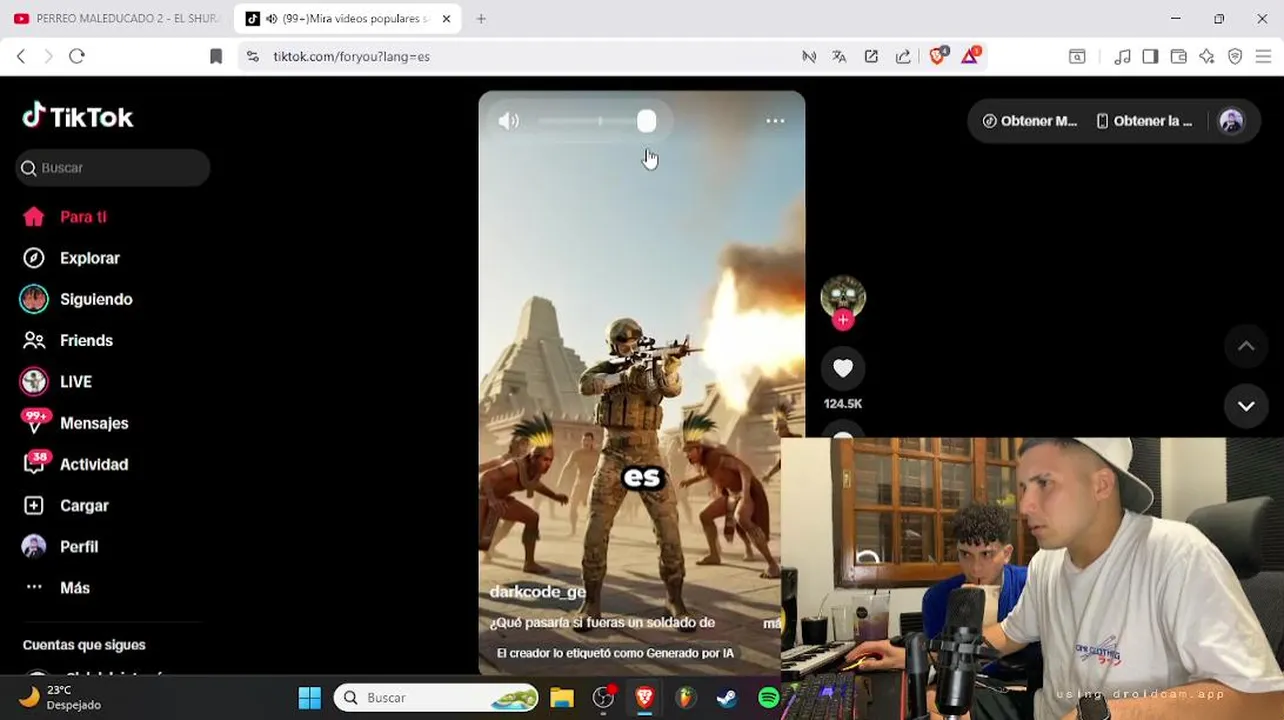Screen dimensions: 1284x720
Task: Go to next video with down arrow
Action: 1246,406
